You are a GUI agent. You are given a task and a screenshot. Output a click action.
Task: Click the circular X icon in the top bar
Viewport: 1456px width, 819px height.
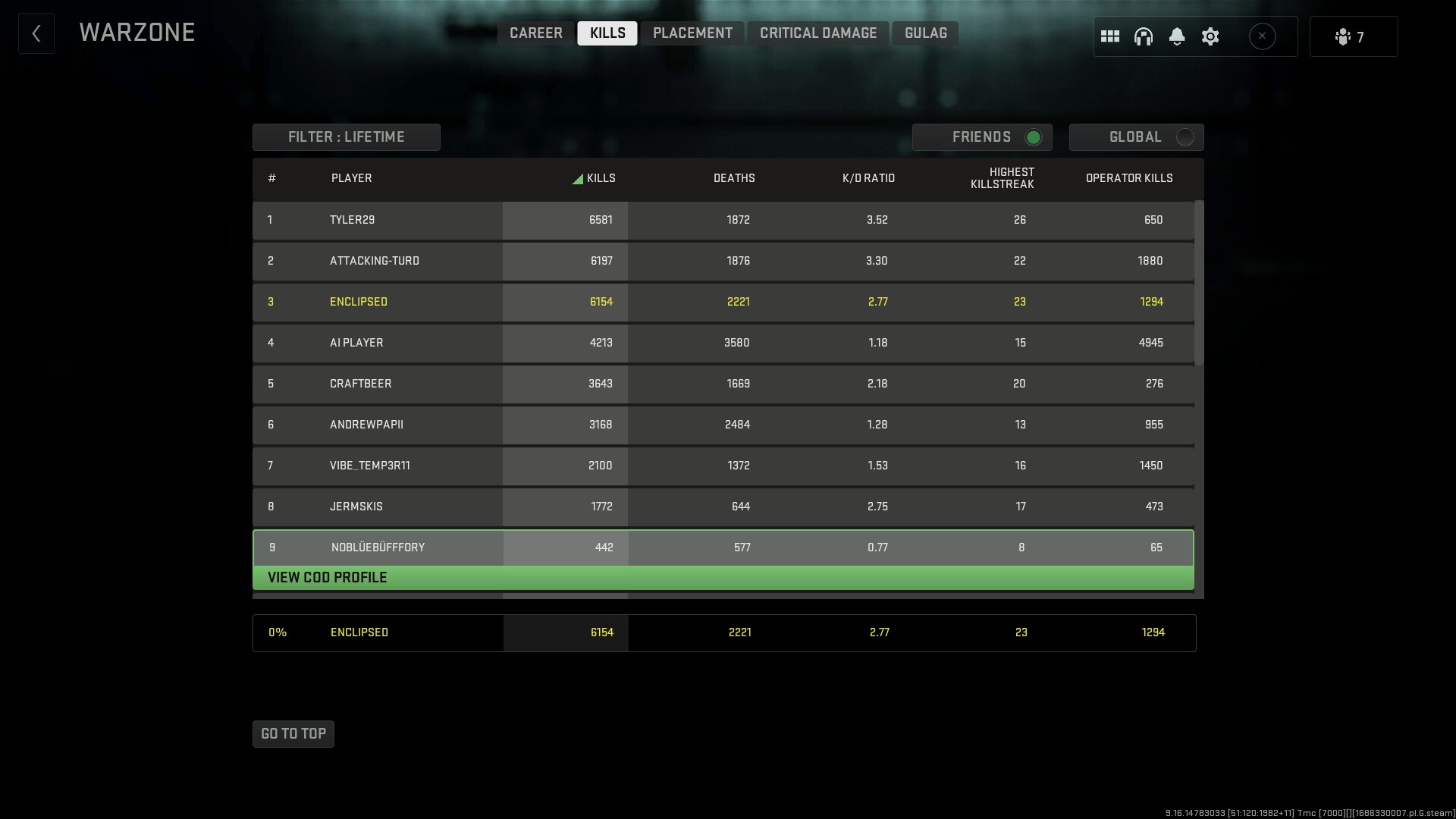[1262, 36]
